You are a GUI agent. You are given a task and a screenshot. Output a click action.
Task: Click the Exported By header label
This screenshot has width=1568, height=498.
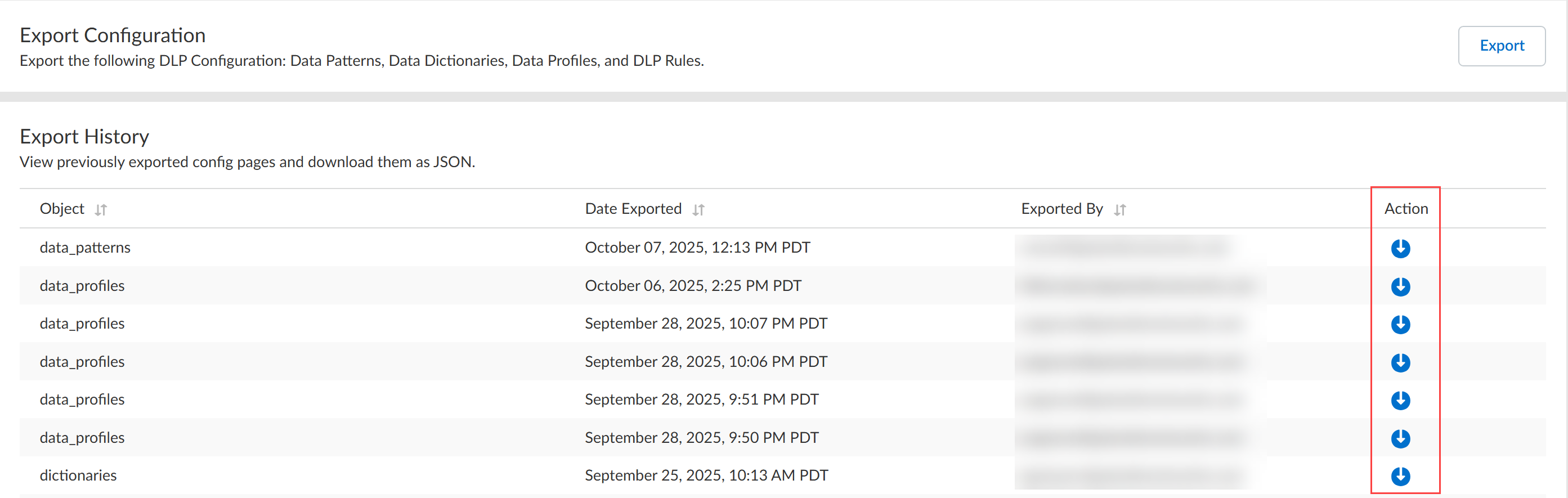(x=1061, y=209)
